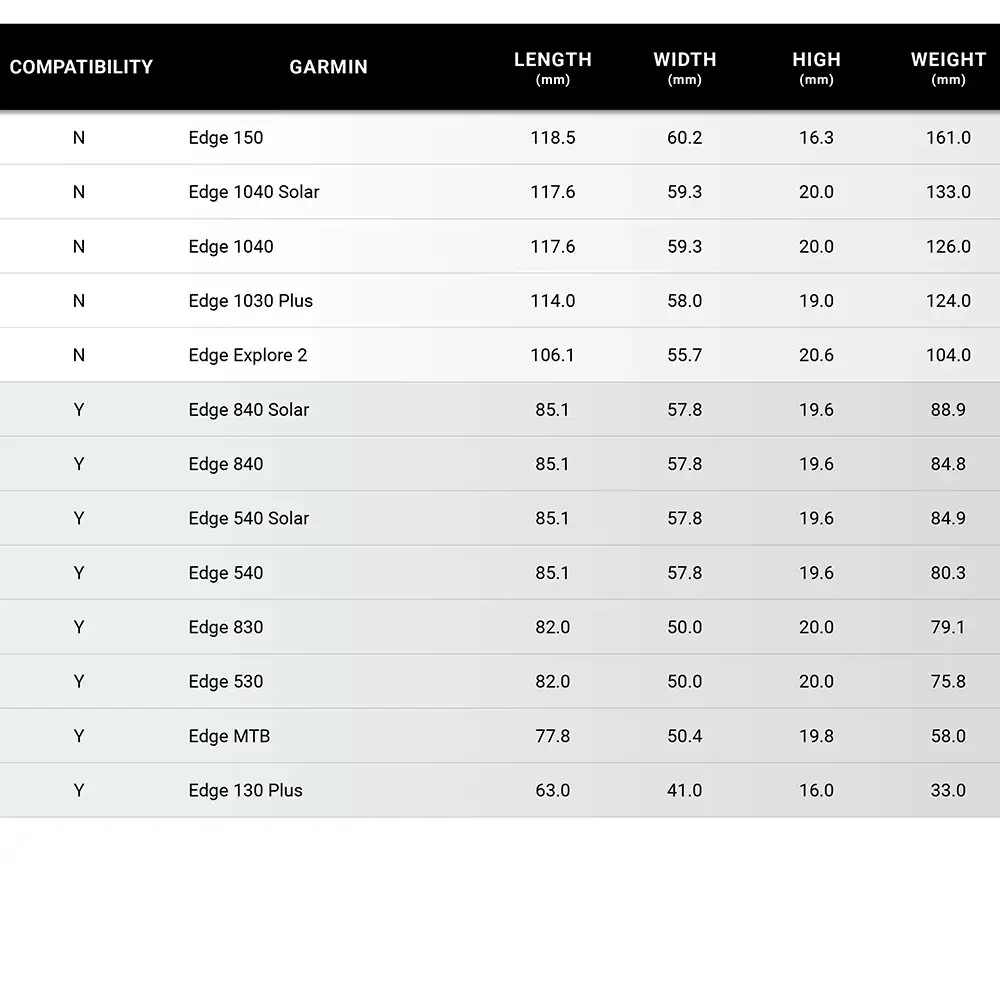Select the Edge 830 model name
The height and width of the screenshot is (1000, 1000).
tap(226, 627)
